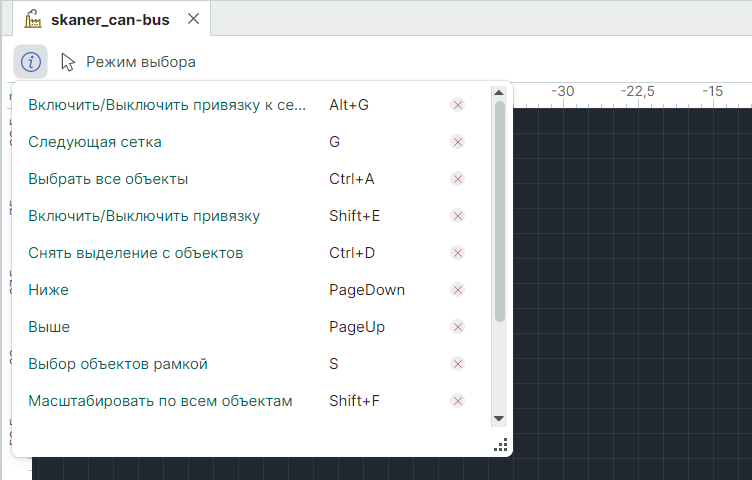
Task: Remove the Shift+E shortcut binding
Action: 458,216
